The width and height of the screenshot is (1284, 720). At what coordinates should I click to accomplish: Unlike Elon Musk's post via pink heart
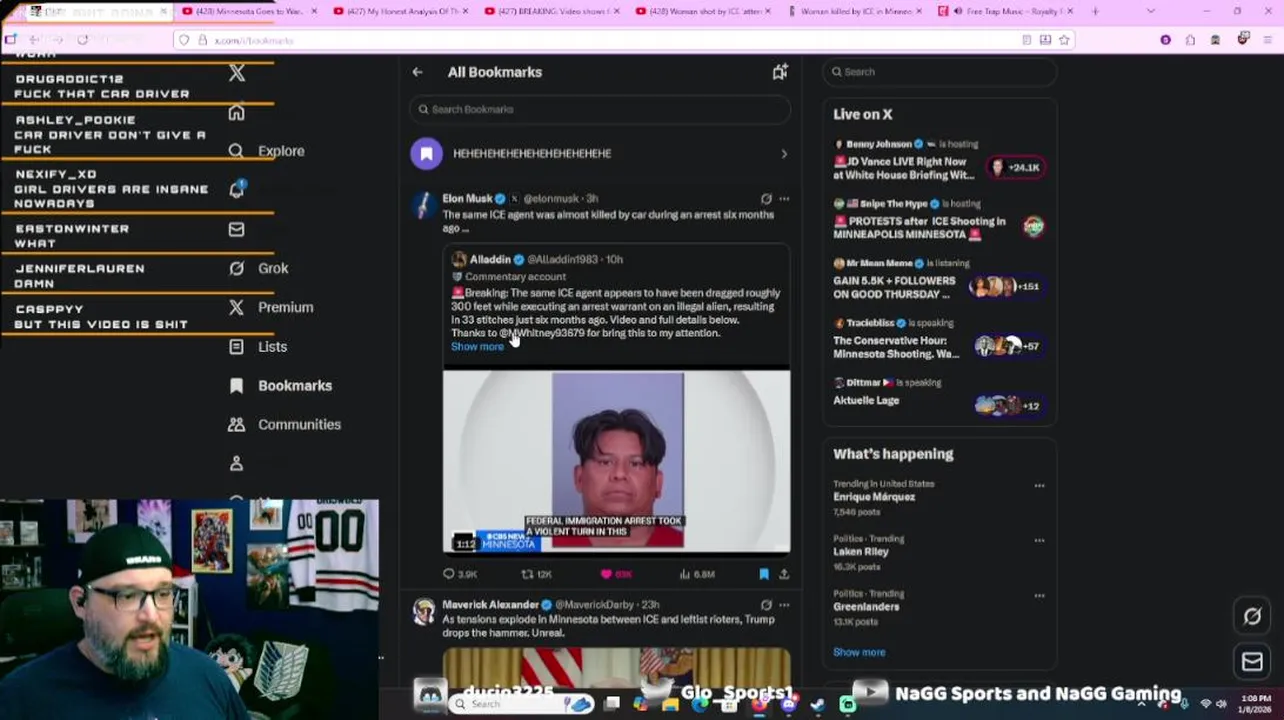click(x=606, y=574)
